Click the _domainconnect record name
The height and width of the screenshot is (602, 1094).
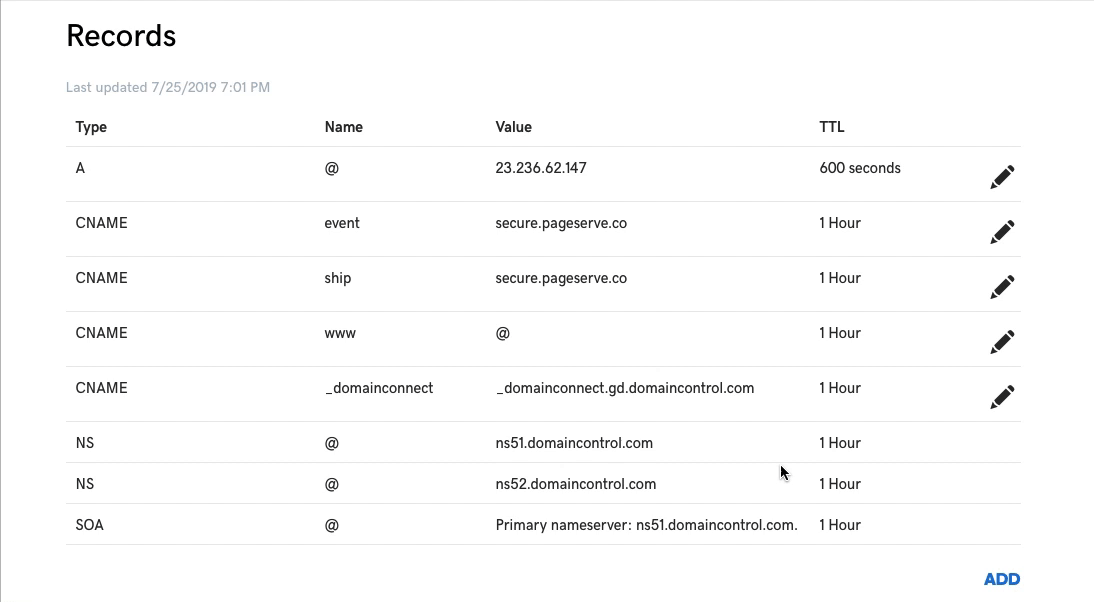[x=379, y=388]
